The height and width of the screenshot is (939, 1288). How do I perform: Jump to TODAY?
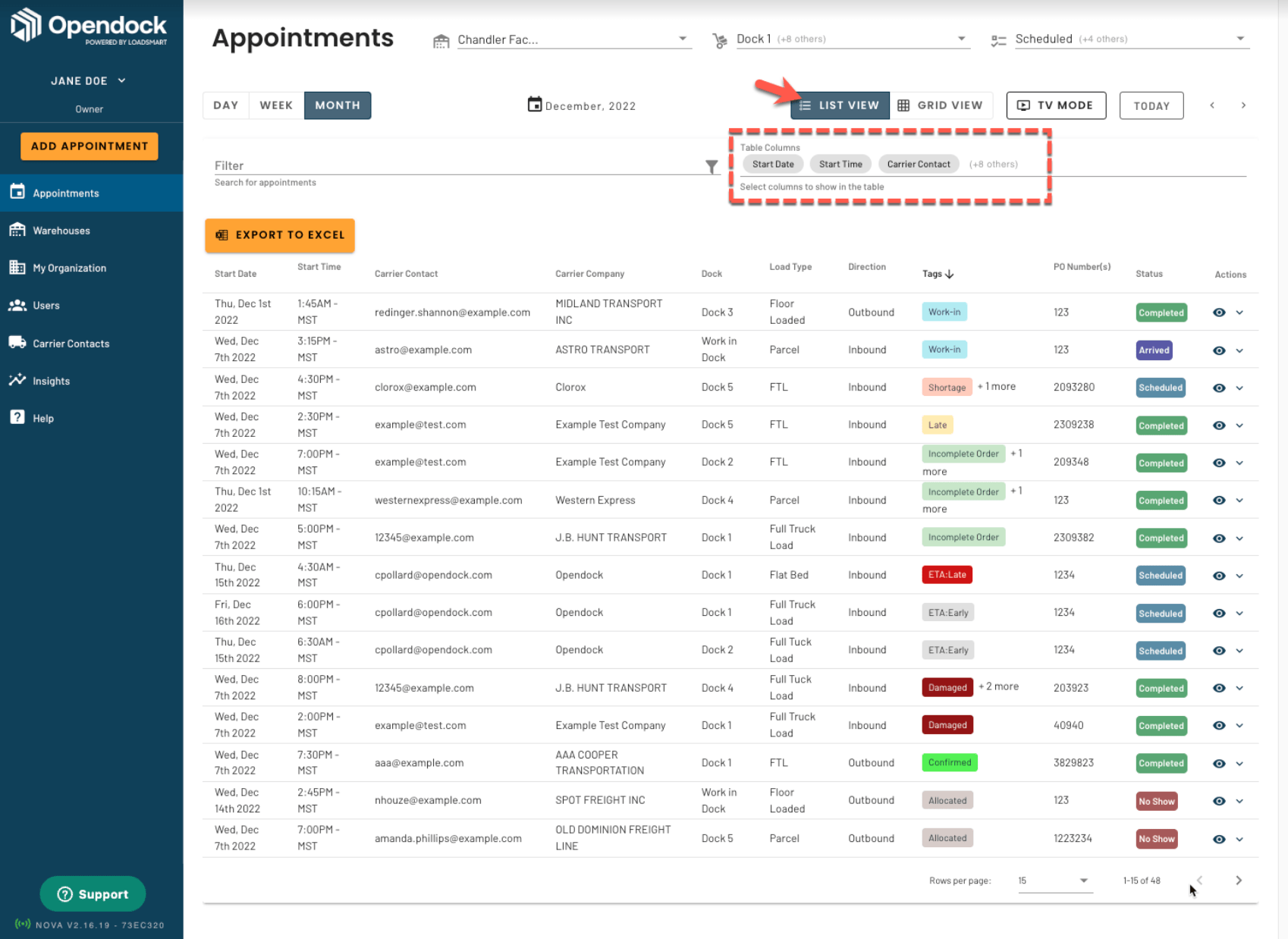[x=1151, y=105]
